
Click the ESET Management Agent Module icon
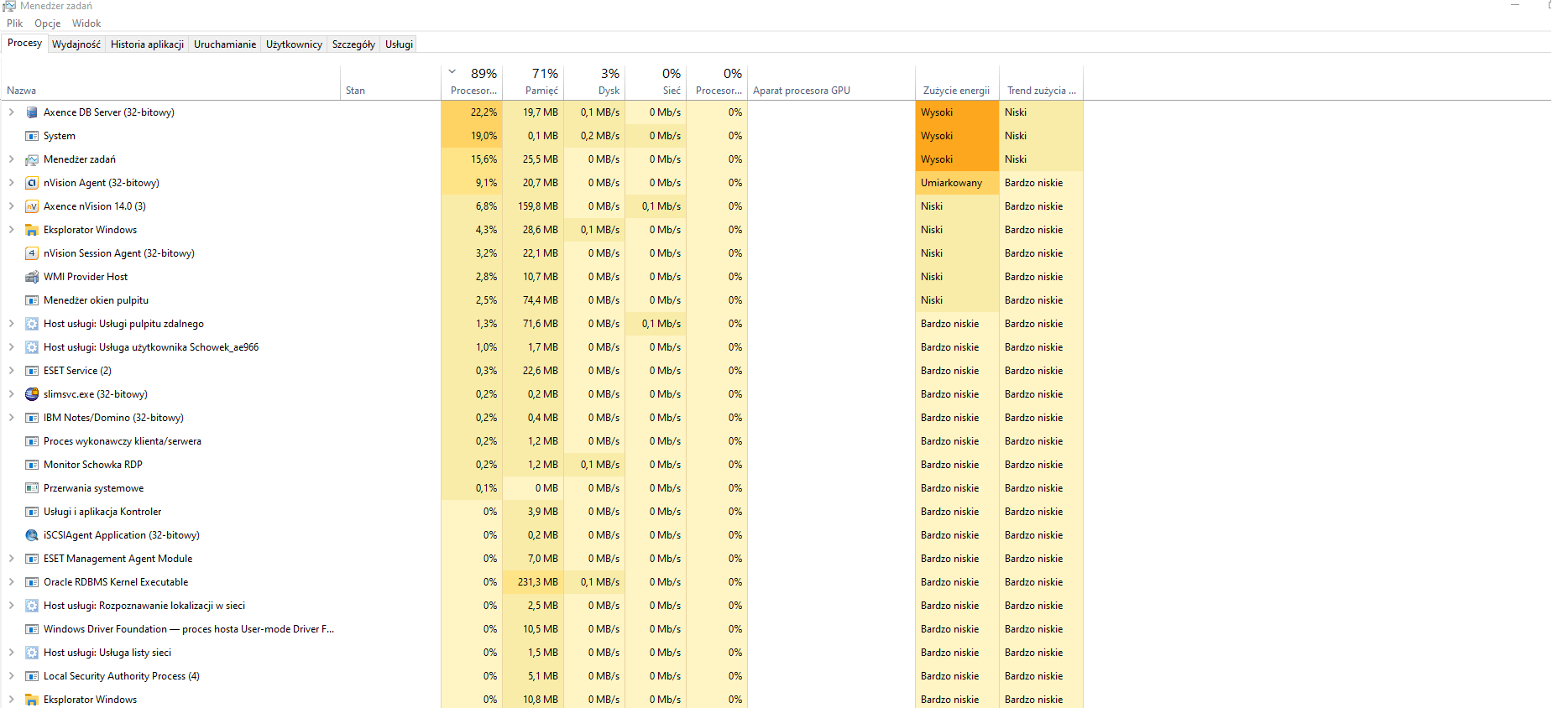(x=32, y=559)
